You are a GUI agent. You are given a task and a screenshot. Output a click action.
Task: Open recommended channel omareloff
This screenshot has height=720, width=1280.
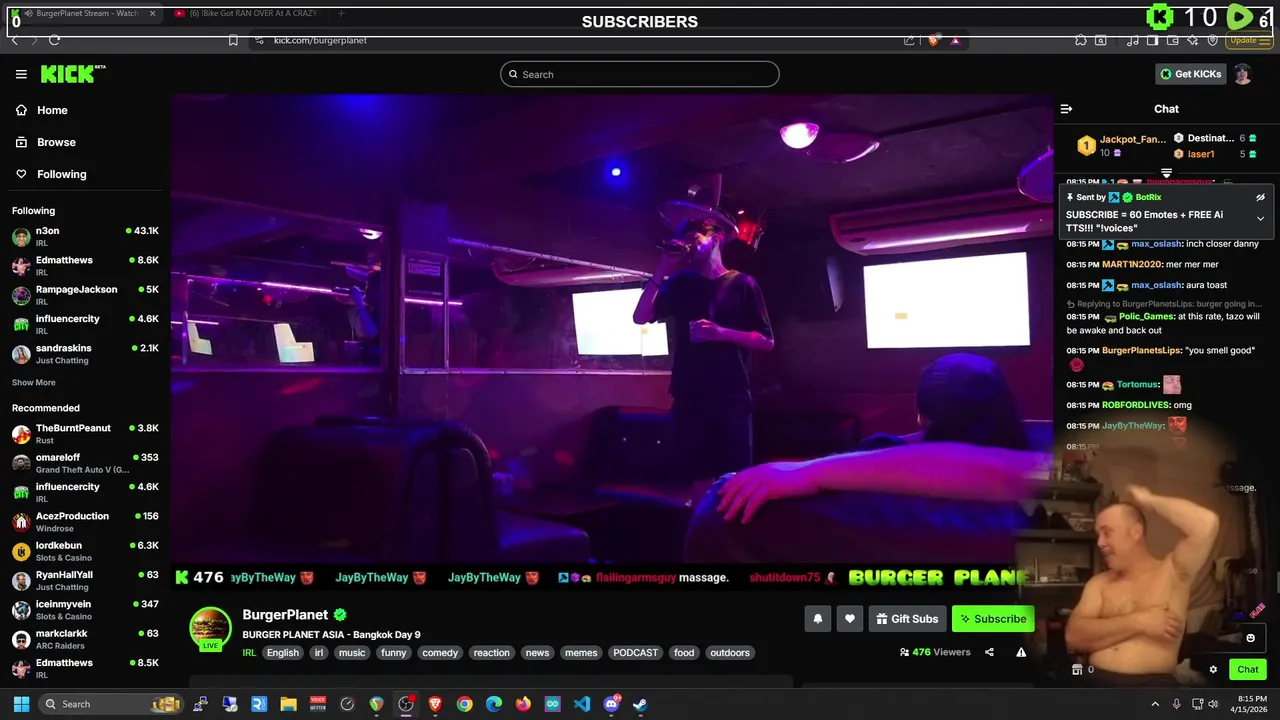85,463
